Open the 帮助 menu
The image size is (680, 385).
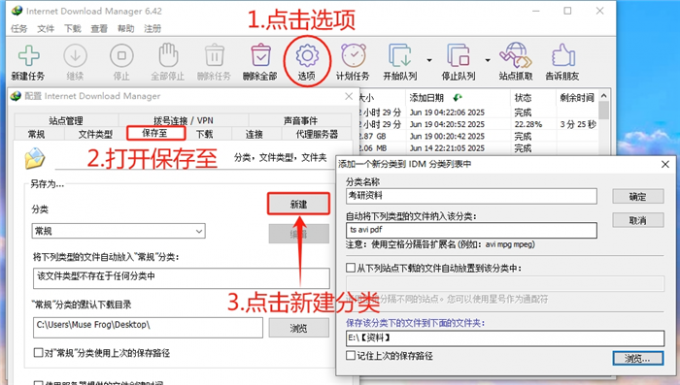pos(126,29)
